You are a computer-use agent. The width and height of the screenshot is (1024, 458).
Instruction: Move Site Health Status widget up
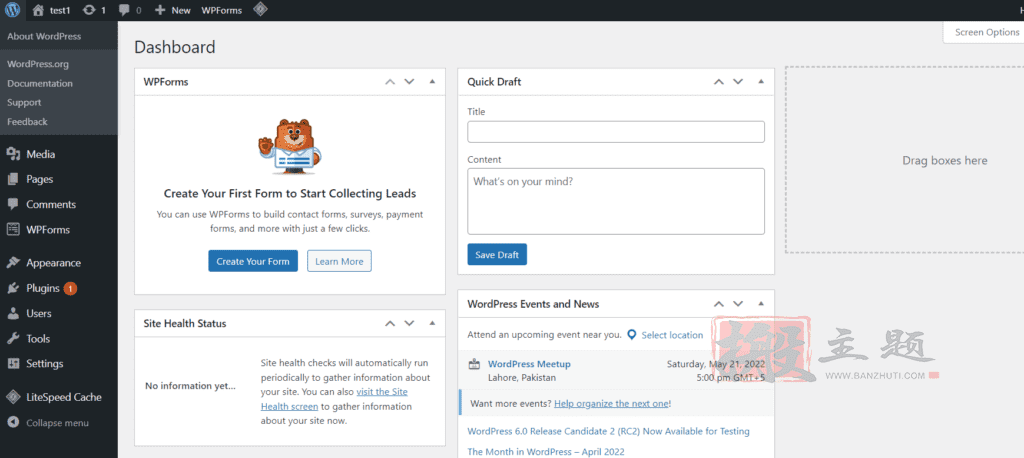(390, 323)
